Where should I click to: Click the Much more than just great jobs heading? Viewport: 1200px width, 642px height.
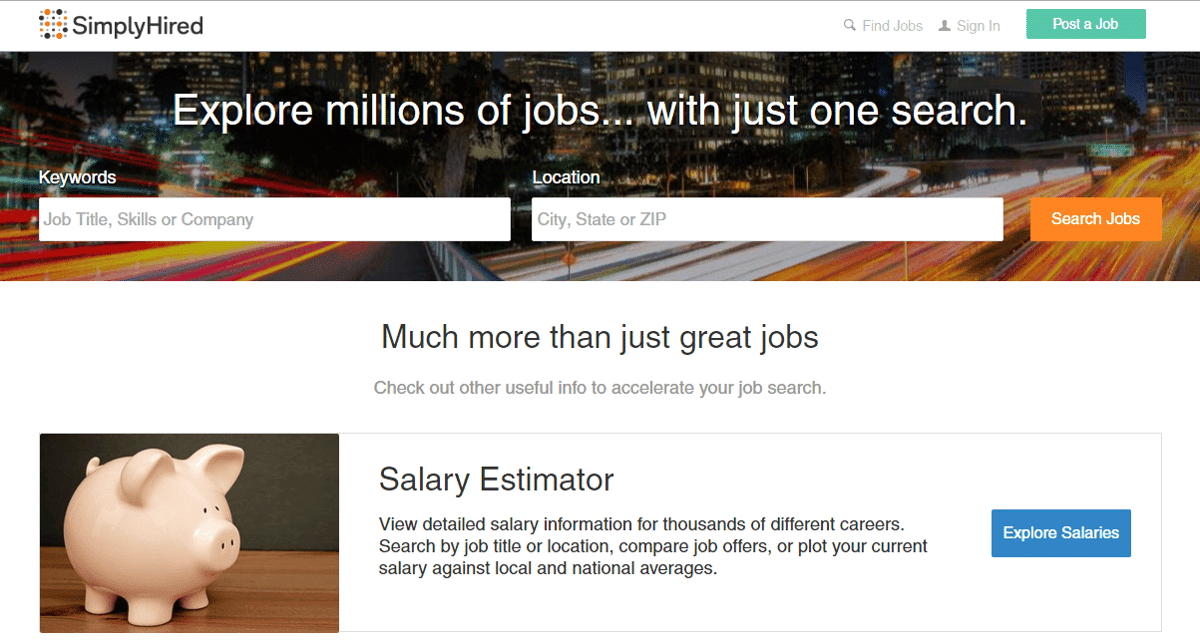click(x=599, y=337)
